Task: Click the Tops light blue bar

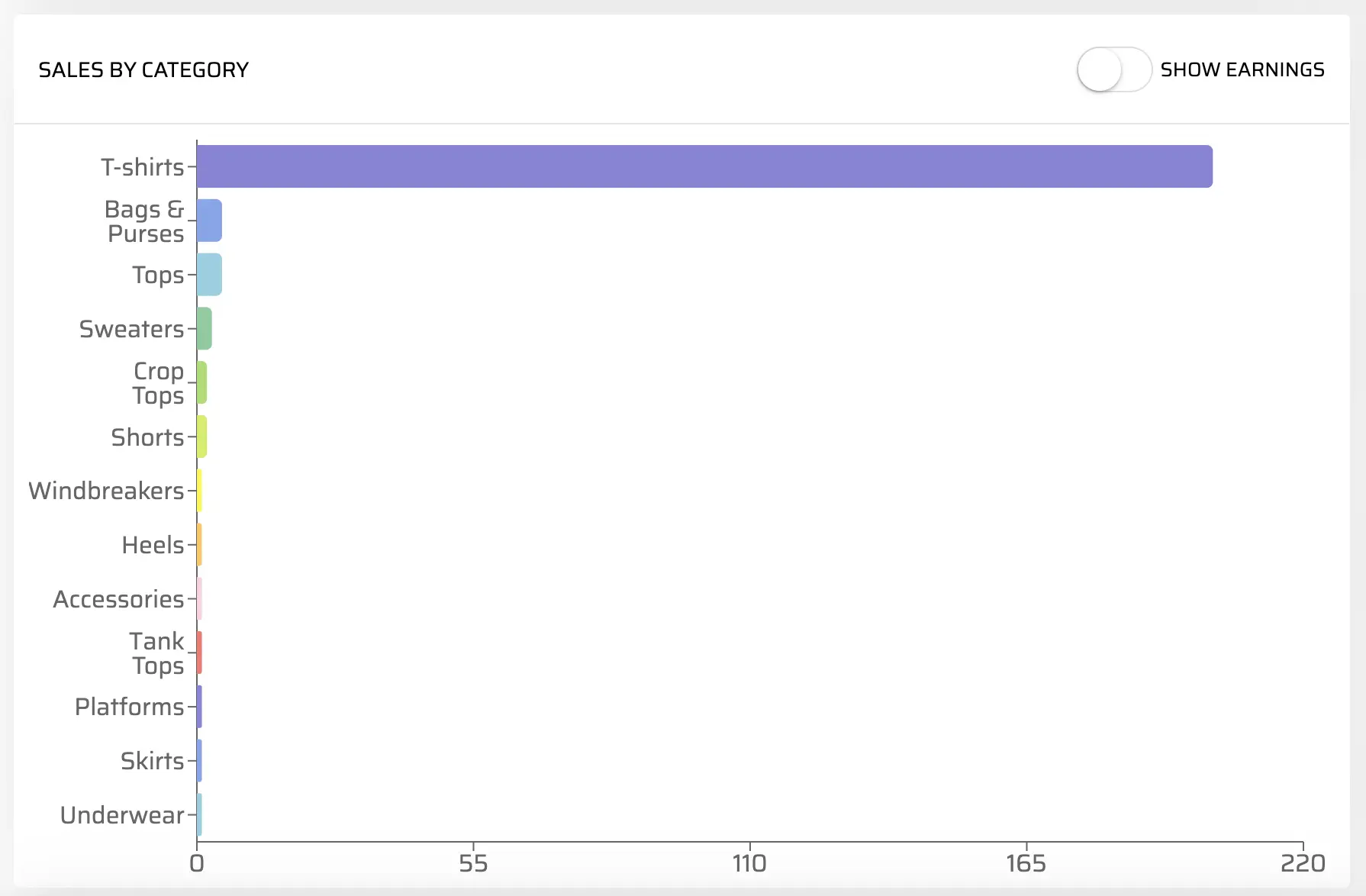Action: tap(209, 275)
